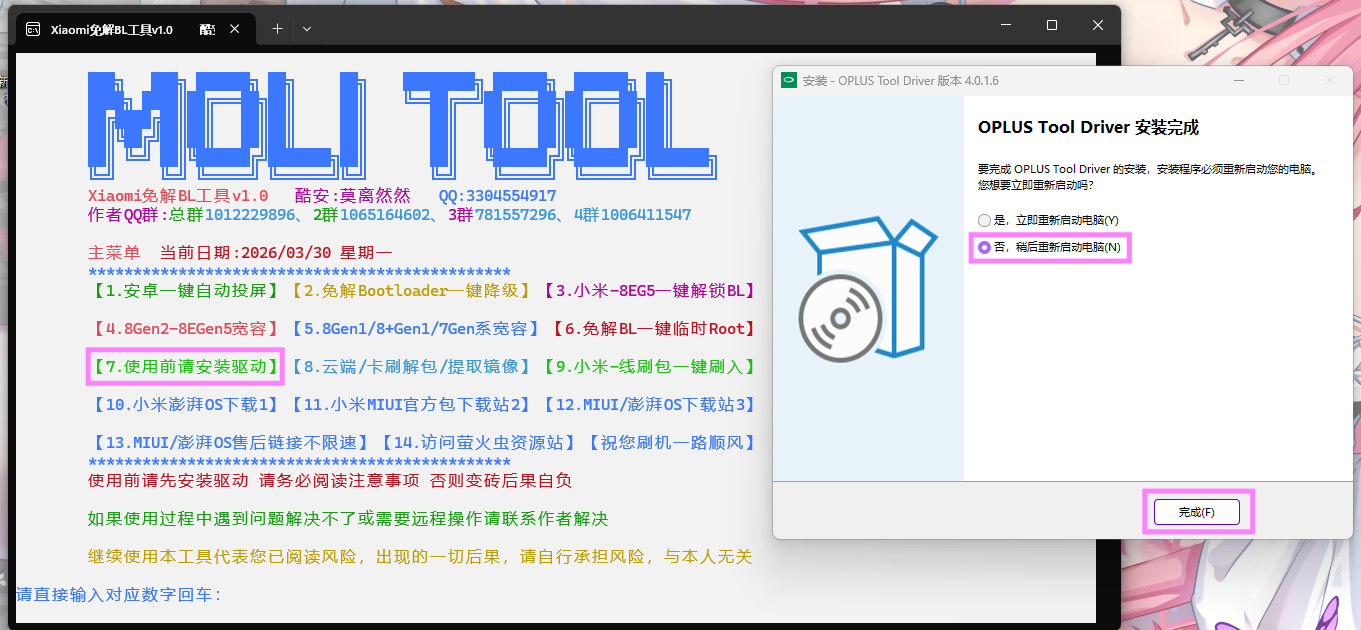This screenshot has height=630, width=1361.
Task: Minimize the terminal window
Action: pyautogui.click(x=1006, y=25)
